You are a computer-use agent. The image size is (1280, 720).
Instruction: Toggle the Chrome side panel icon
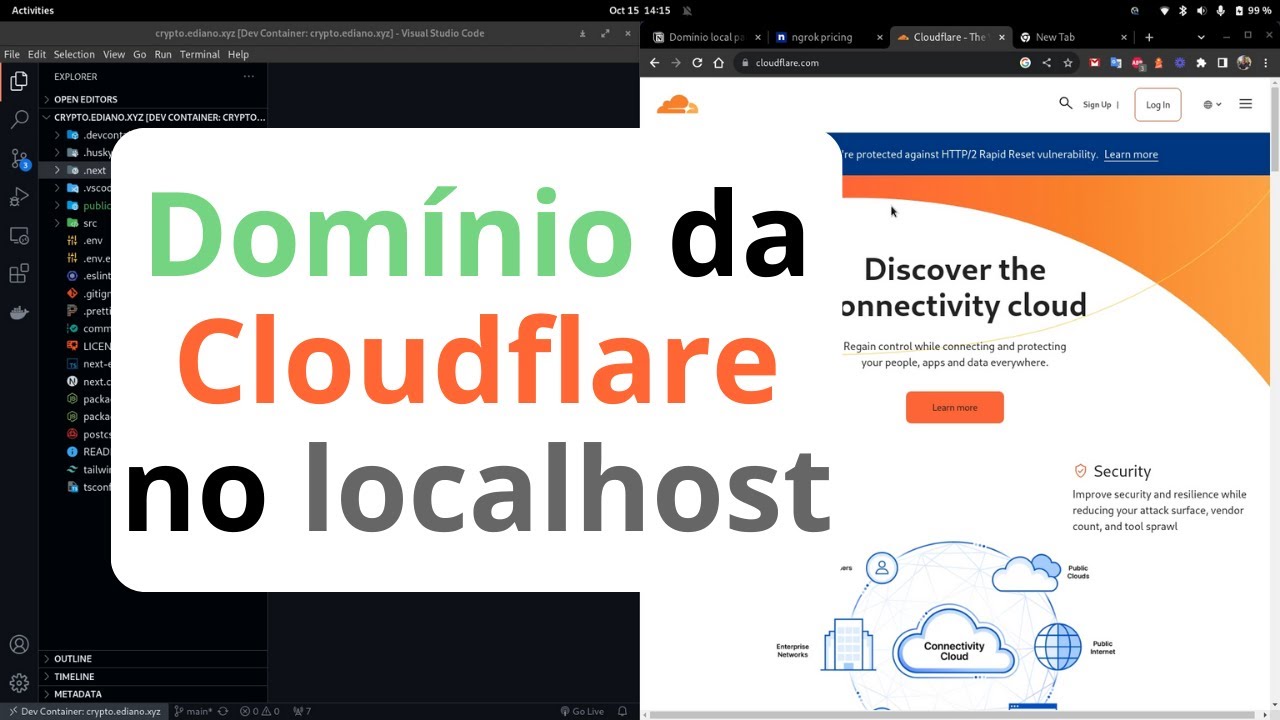(1222, 63)
